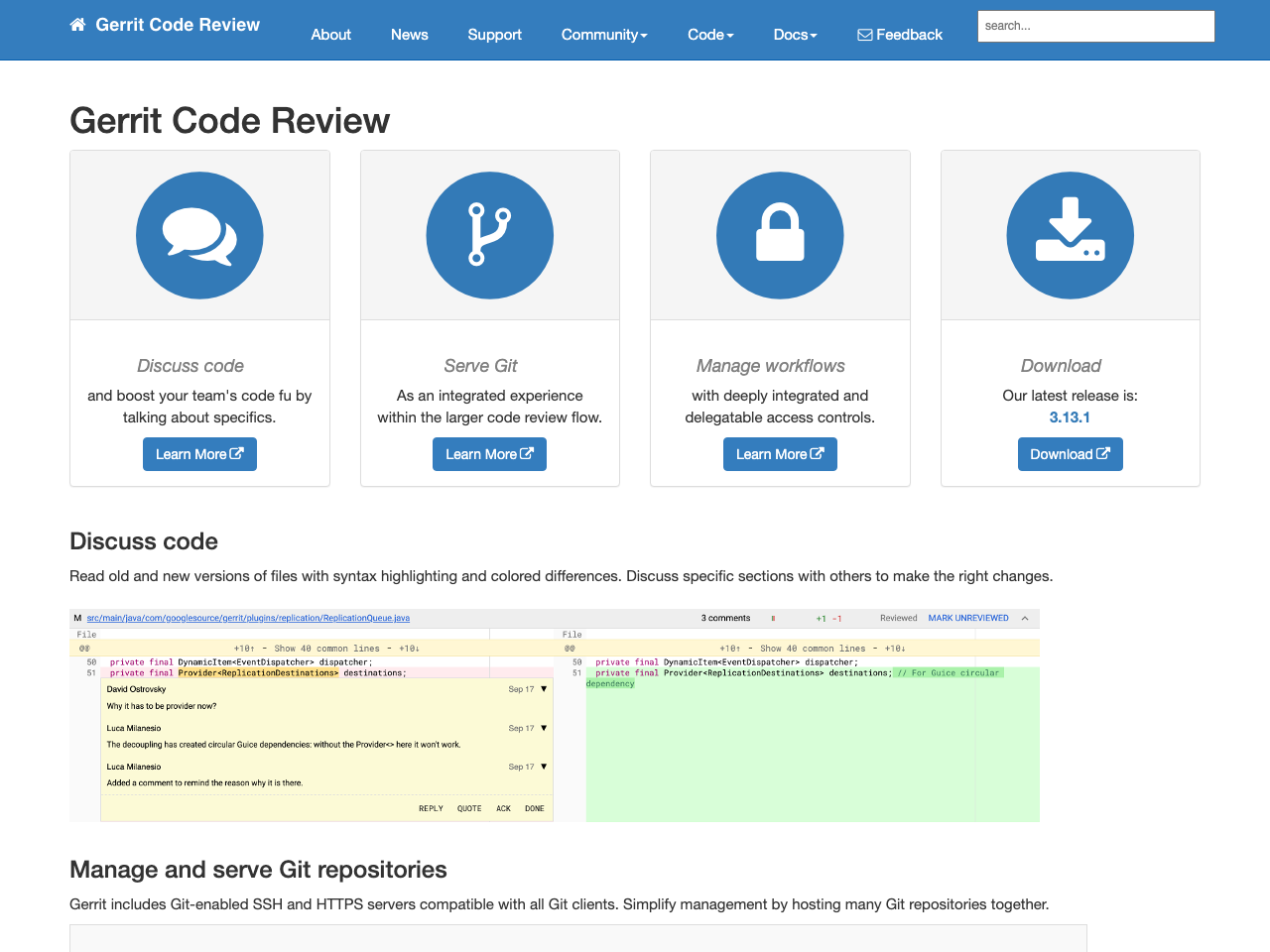
Task: Open the Support page
Action: coord(494,35)
